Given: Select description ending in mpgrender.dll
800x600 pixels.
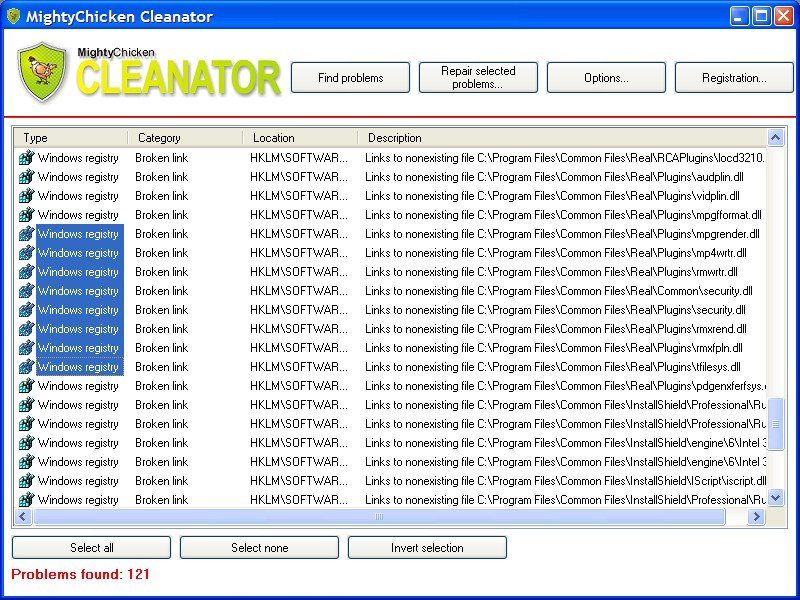Looking at the screenshot, I should tap(562, 234).
